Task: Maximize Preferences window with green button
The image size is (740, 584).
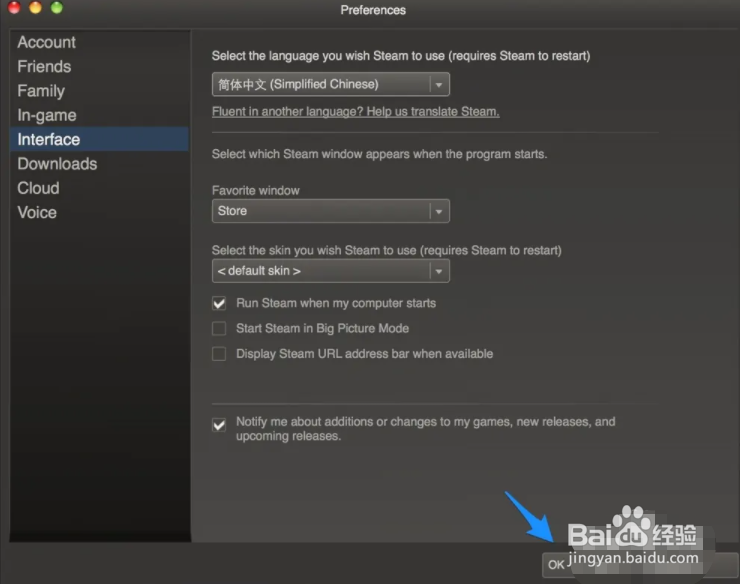Action: click(x=57, y=7)
